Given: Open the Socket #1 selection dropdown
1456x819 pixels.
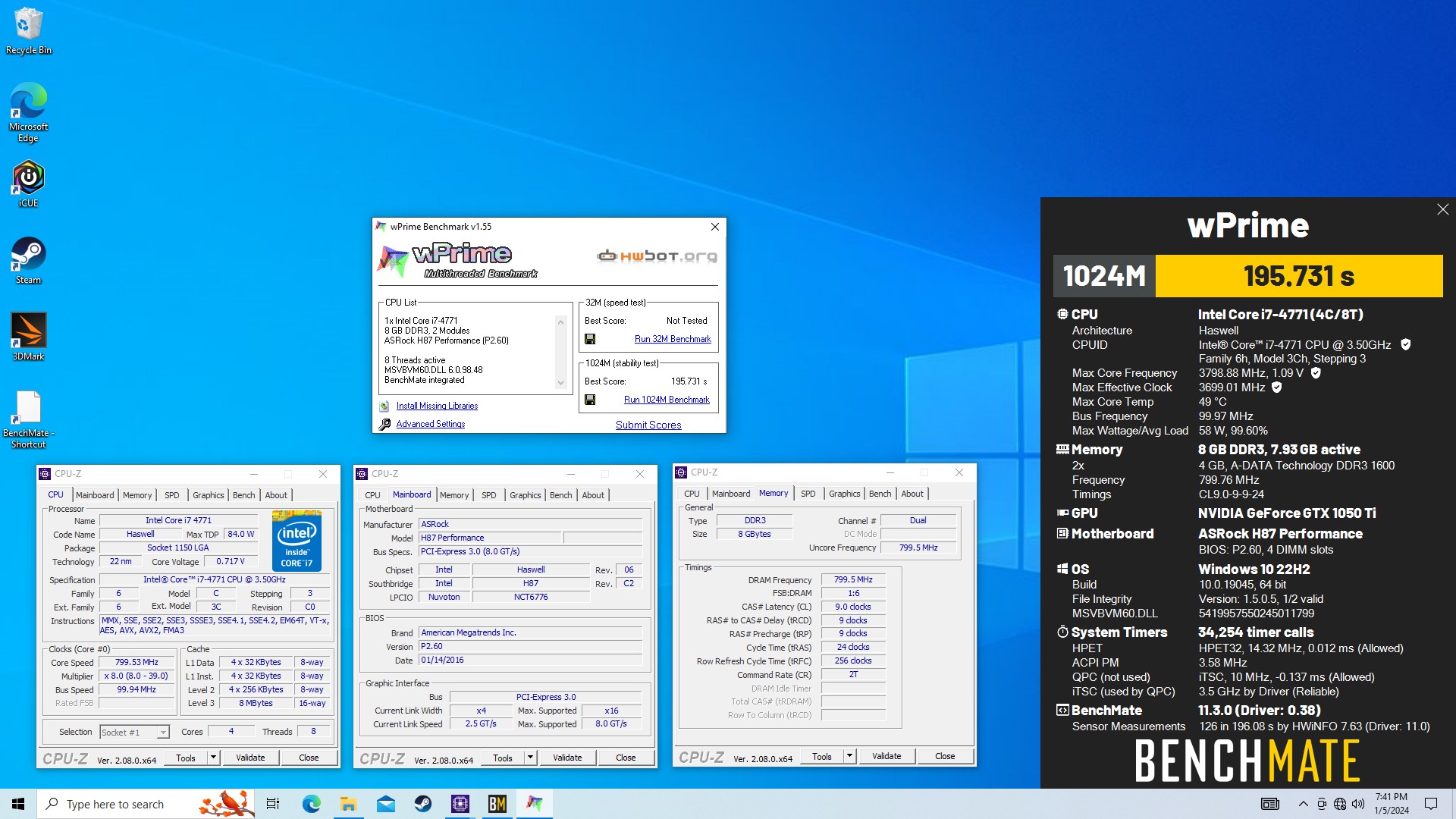Looking at the screenshot, I should pyautogui.click(x=135, y=733).
